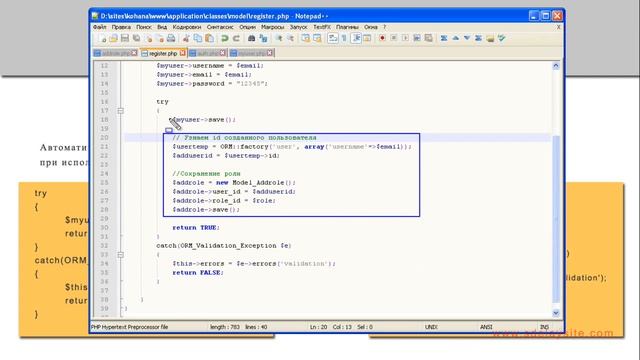
Task: Undo last action with green Undo arrow
Action: click(224, 38)
